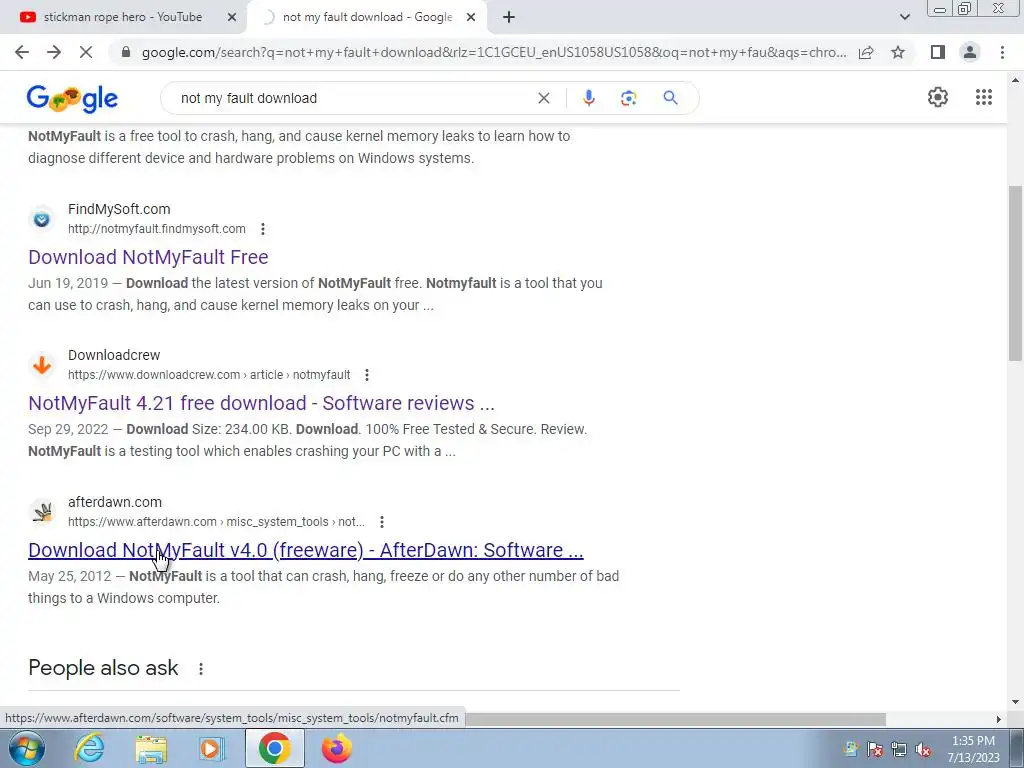Open Windows Explorer from the taskbar
The width and height of the screenshot is (1024, 768).
pos(151,748)
